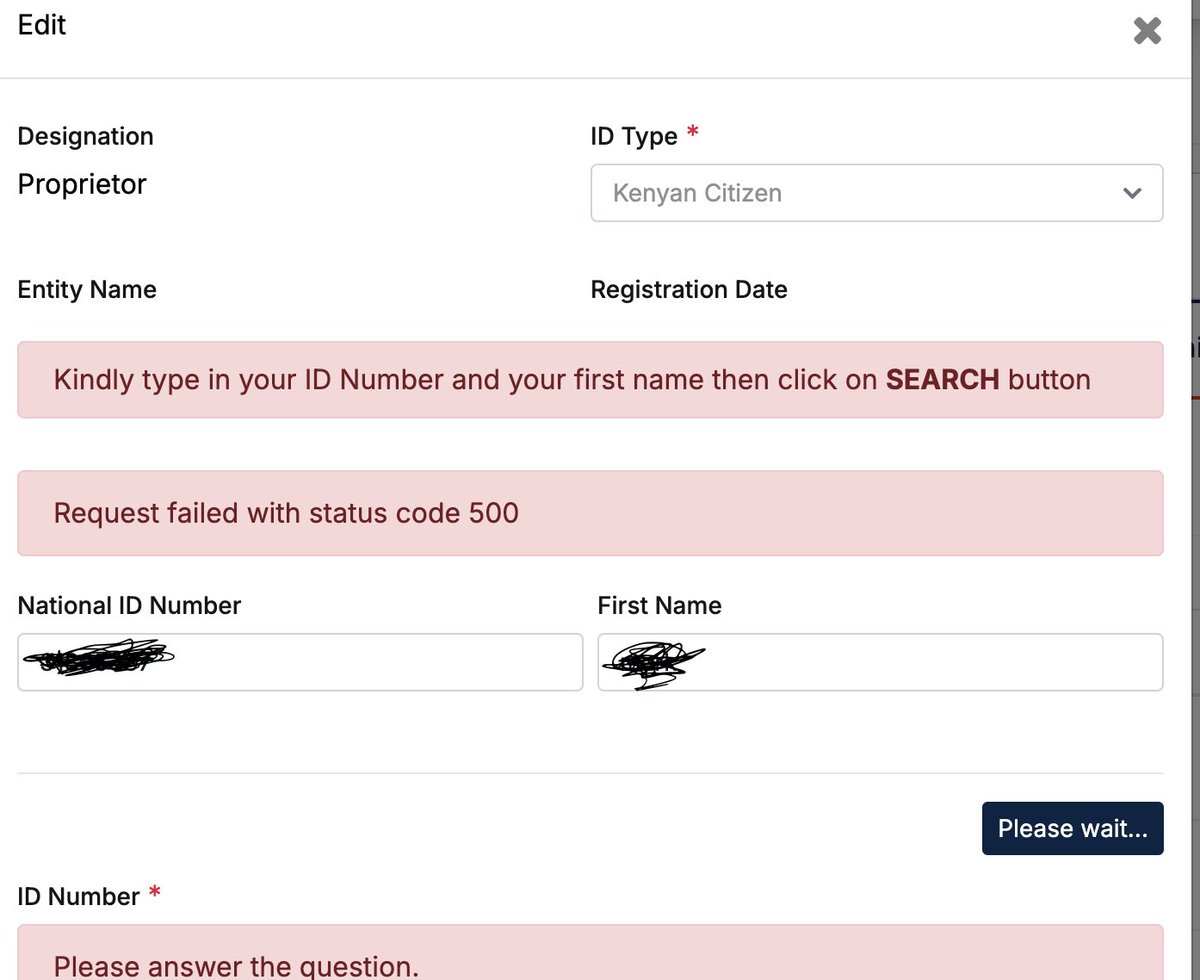This screenshot has width=1200, height=980.
Task: Click the National ID Number label
Action: [130, 606]
